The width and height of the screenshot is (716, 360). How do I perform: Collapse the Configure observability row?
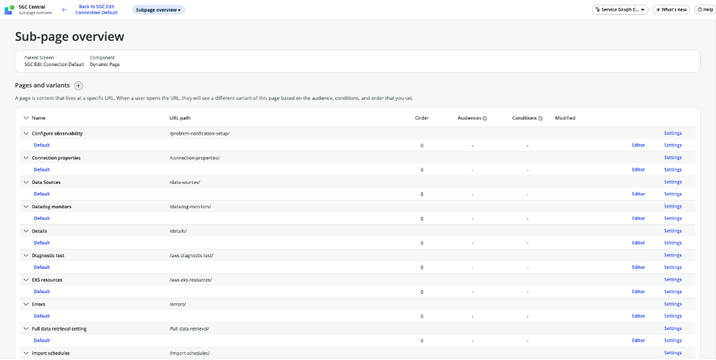coord(26,133)
